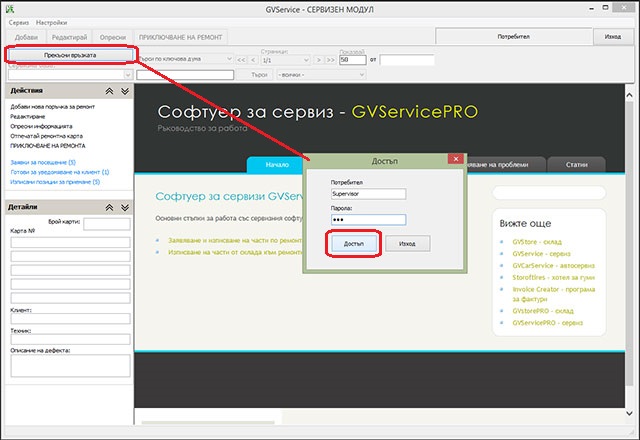The width and height of the screenshot is (640, 440).
Task: Select the Редактиране action
Action: (27, 117)
